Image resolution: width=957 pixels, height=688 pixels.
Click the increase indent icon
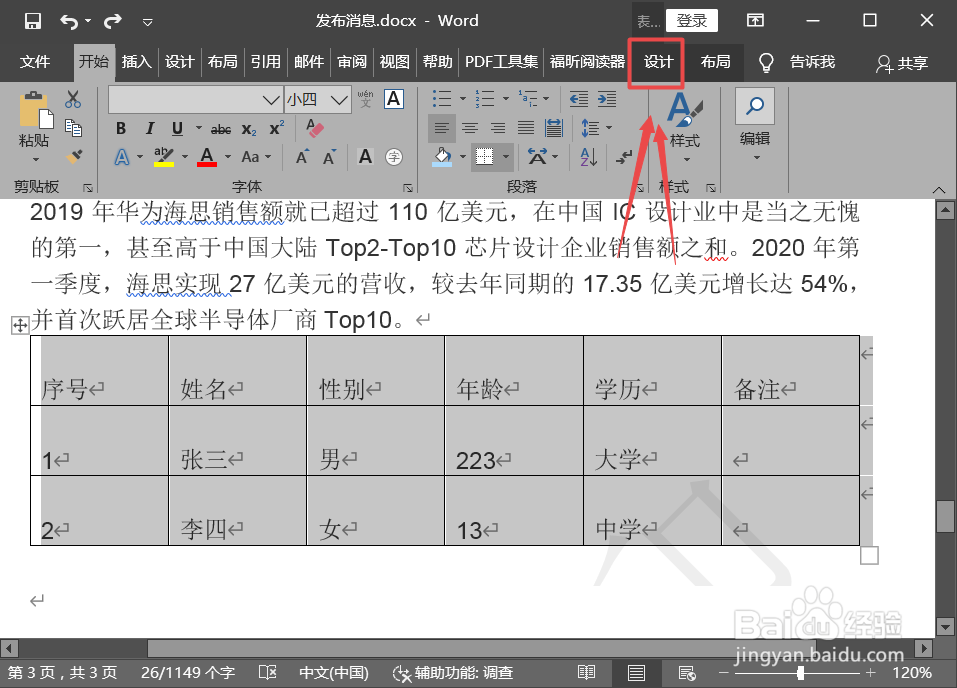607,99
